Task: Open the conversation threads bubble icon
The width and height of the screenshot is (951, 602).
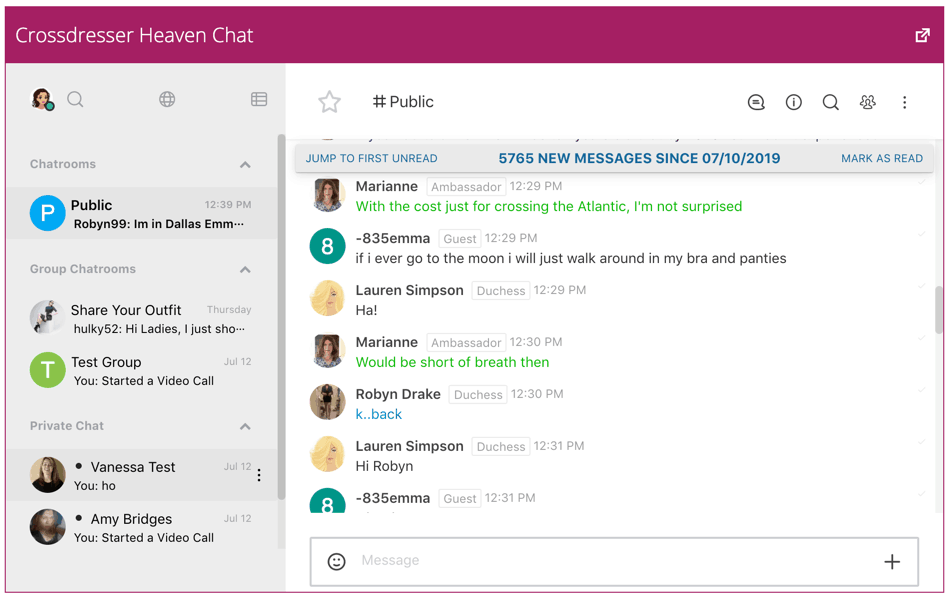Action: pos(756,102)
